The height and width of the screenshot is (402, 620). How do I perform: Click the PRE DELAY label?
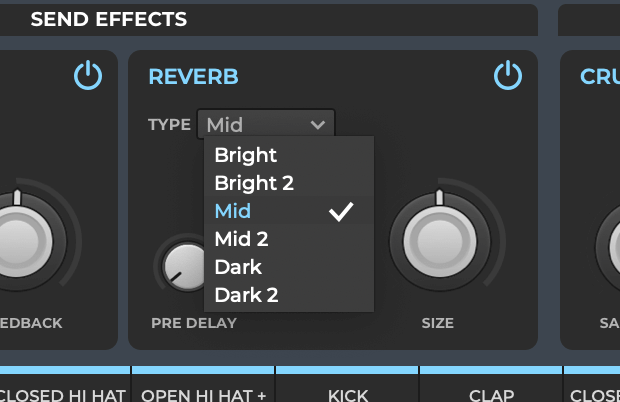[x=194, y=323]
